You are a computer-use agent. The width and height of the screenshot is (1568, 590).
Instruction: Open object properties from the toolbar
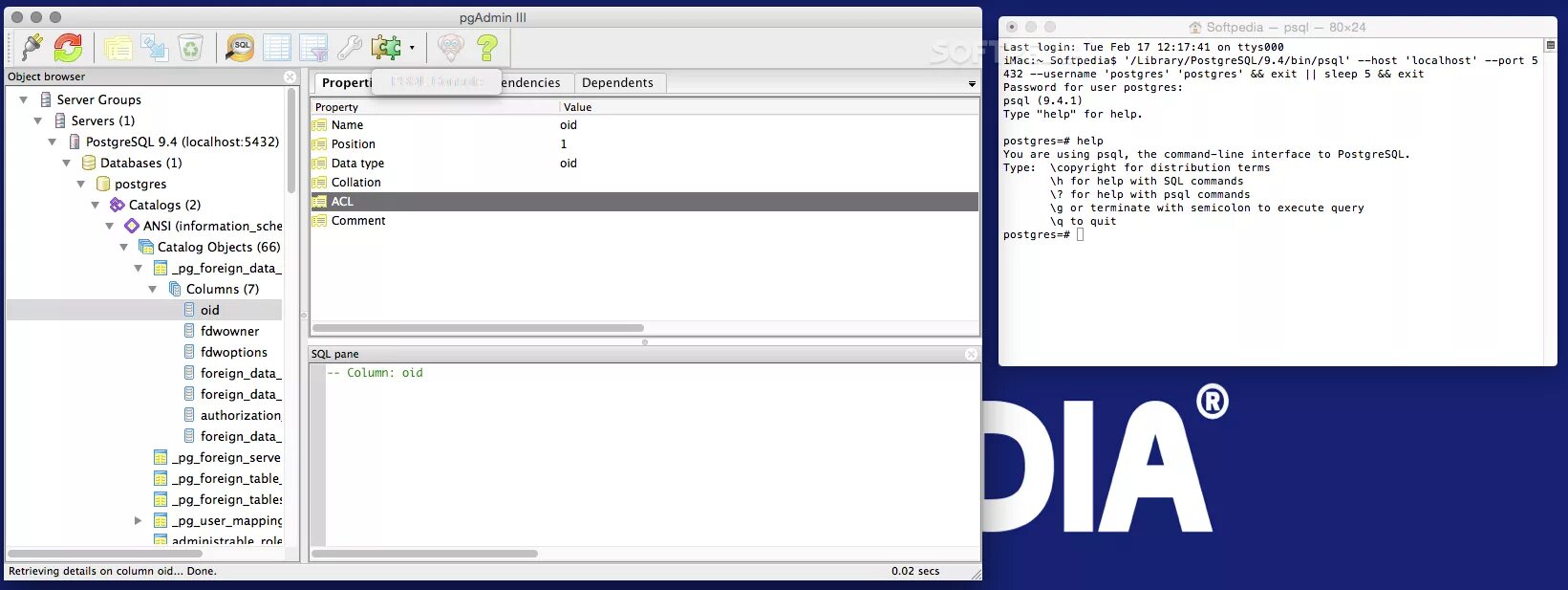pyautogui.click(x=118, y=47)
